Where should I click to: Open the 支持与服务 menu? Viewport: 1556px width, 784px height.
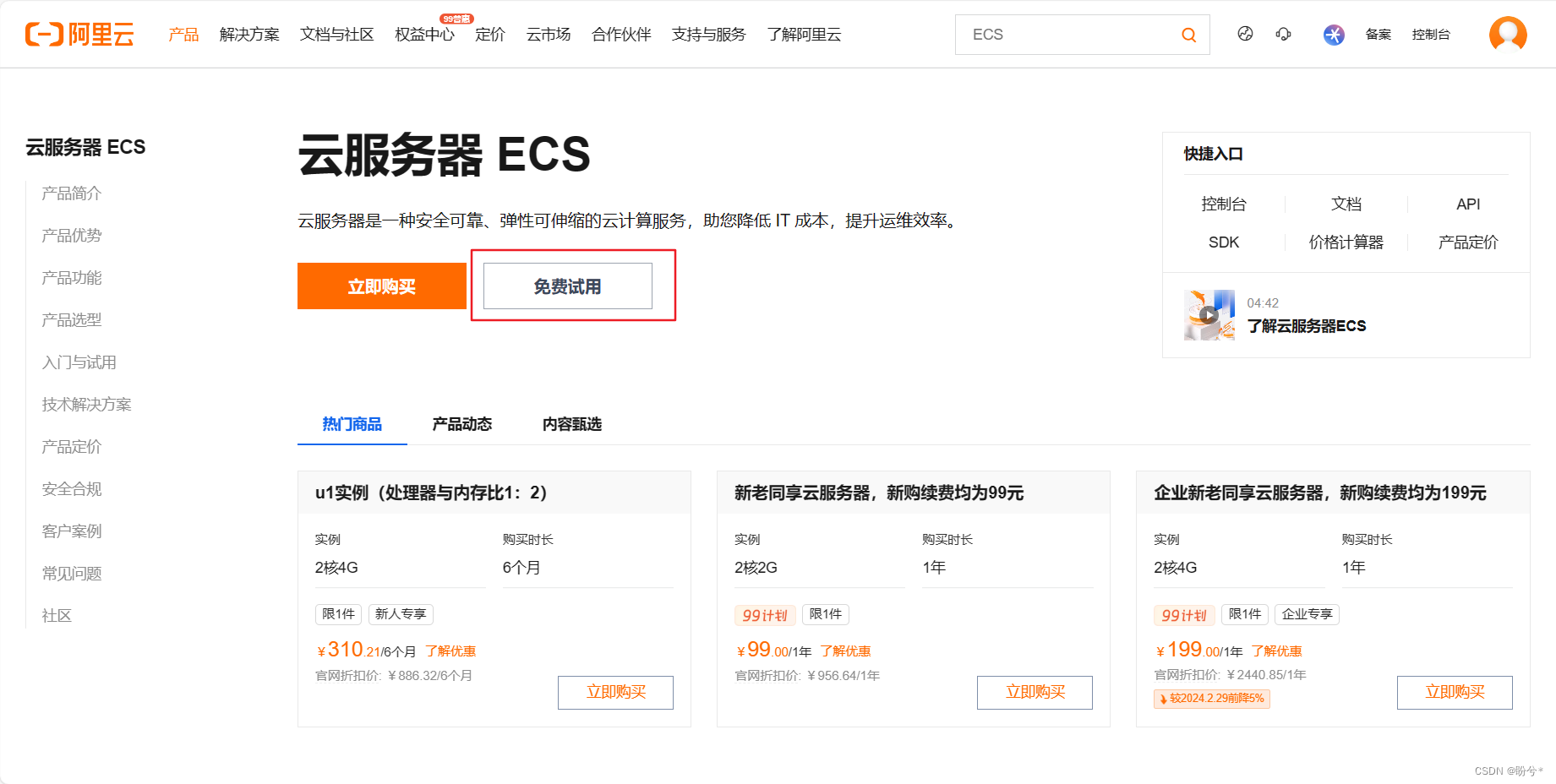click(x=708, y=35)
